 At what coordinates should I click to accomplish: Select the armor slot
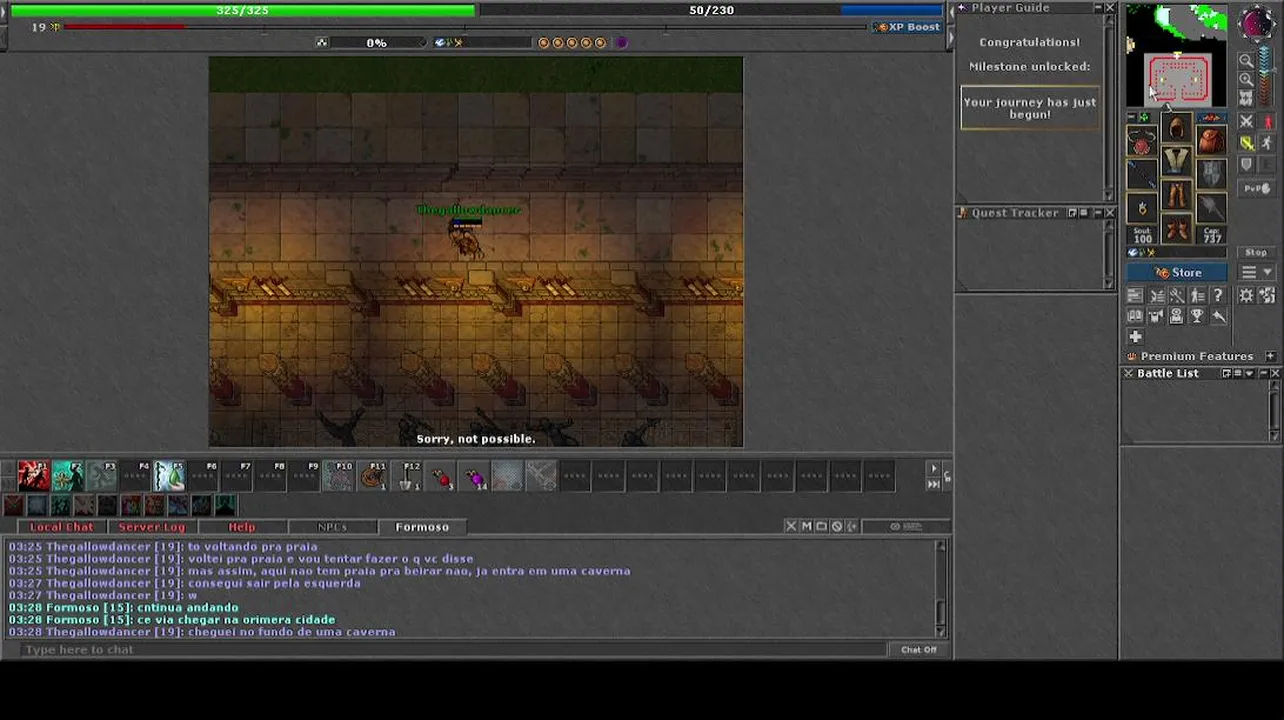coord(1177,160)
